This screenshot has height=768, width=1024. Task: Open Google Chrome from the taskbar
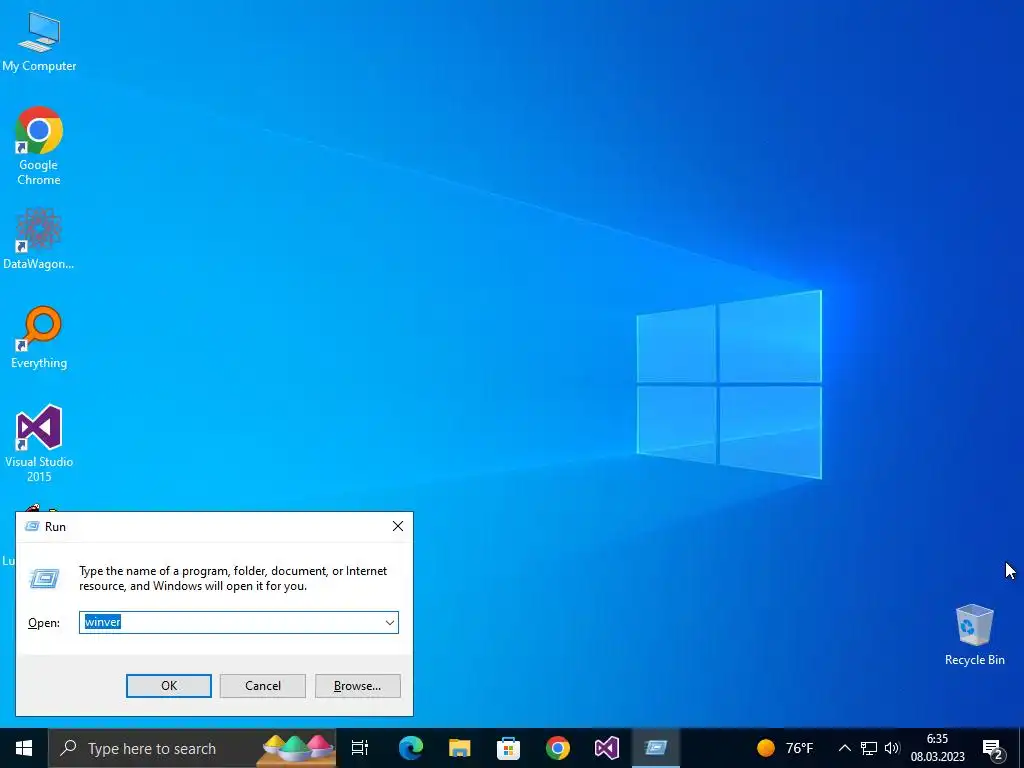(558, 748)
